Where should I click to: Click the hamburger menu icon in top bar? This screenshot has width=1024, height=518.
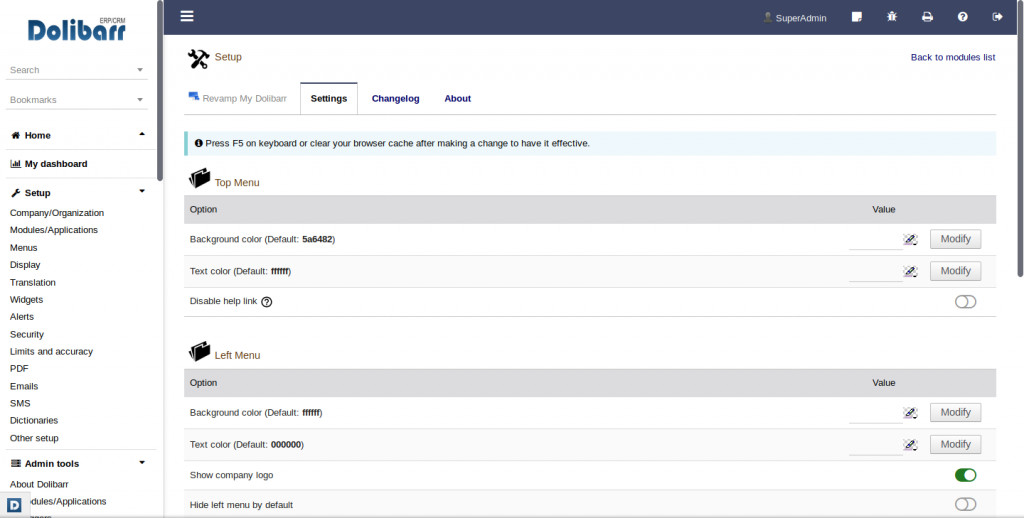(187, 16)
